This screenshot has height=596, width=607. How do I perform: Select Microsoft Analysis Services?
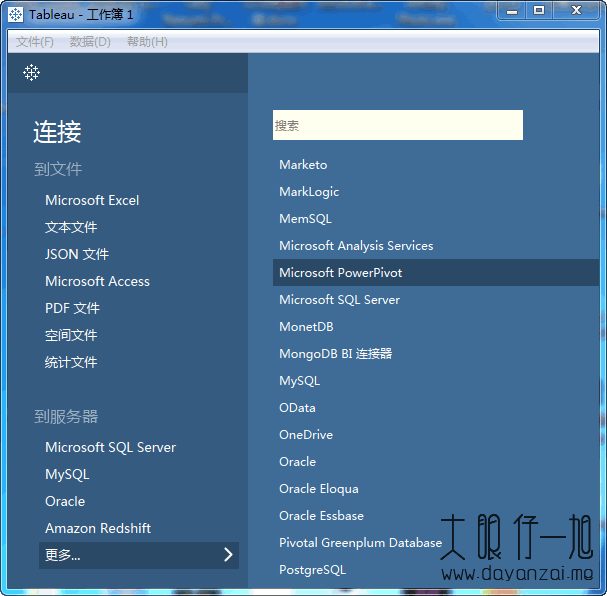356,246
